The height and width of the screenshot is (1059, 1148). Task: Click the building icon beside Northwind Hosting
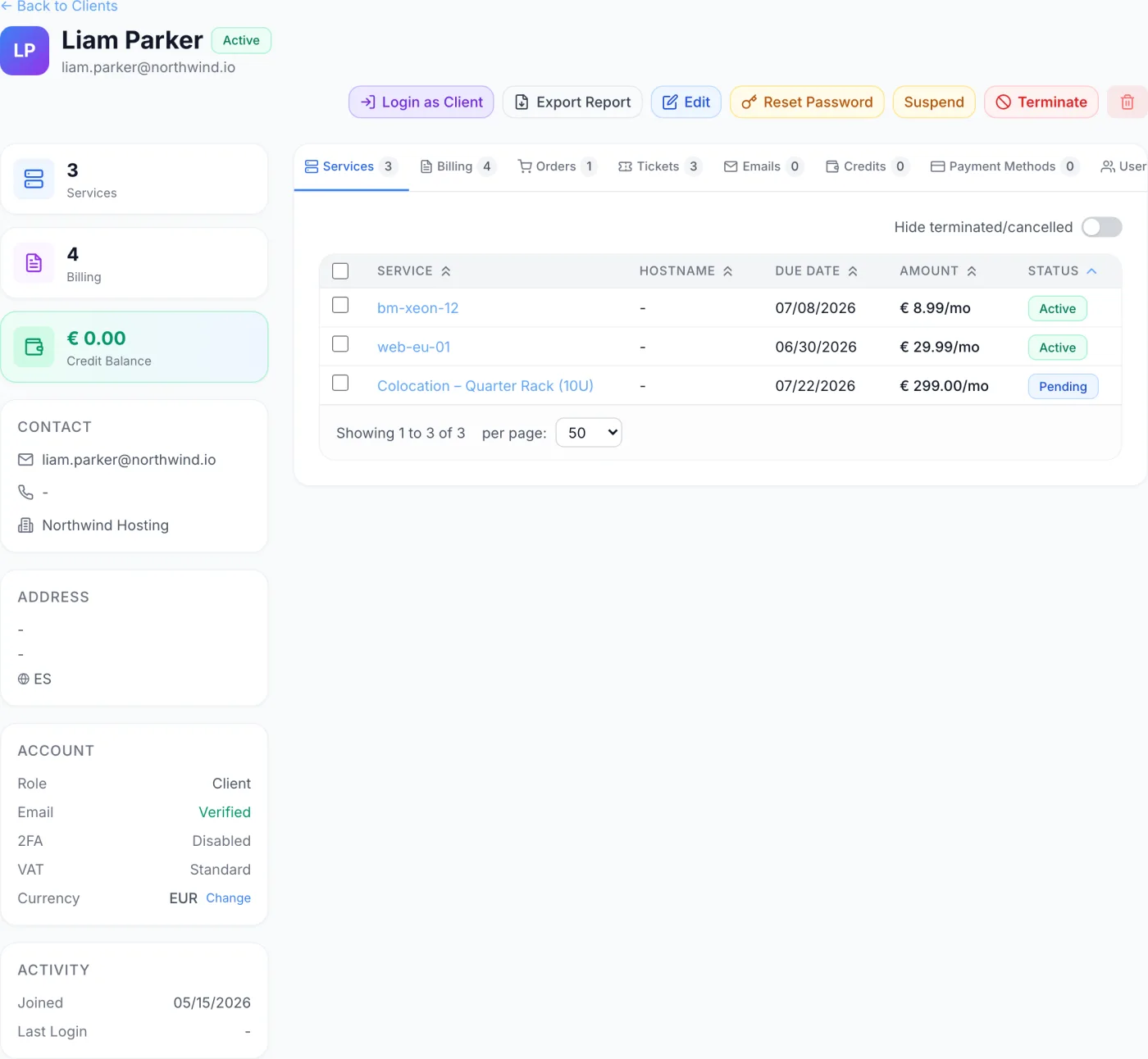coord(26,525)
